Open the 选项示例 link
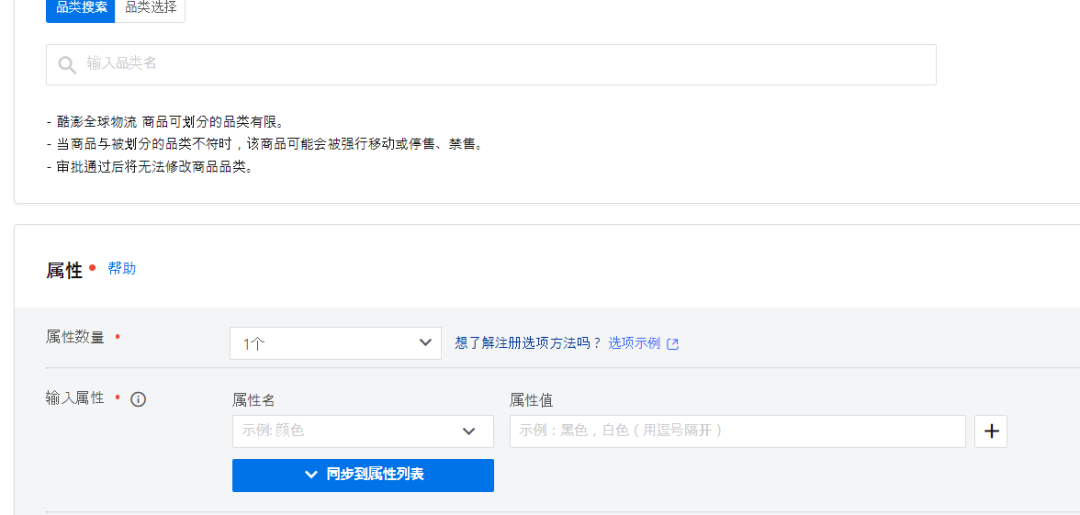Screen dimensions: 1080x515 pos(634,343)
